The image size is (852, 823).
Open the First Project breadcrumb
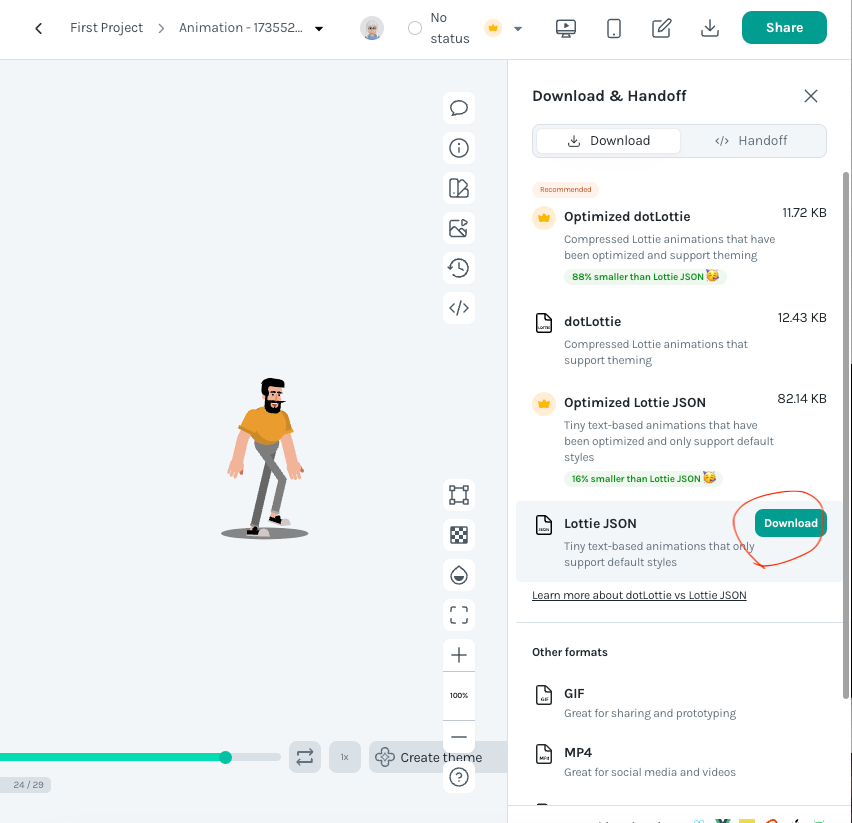coord(106,28)
